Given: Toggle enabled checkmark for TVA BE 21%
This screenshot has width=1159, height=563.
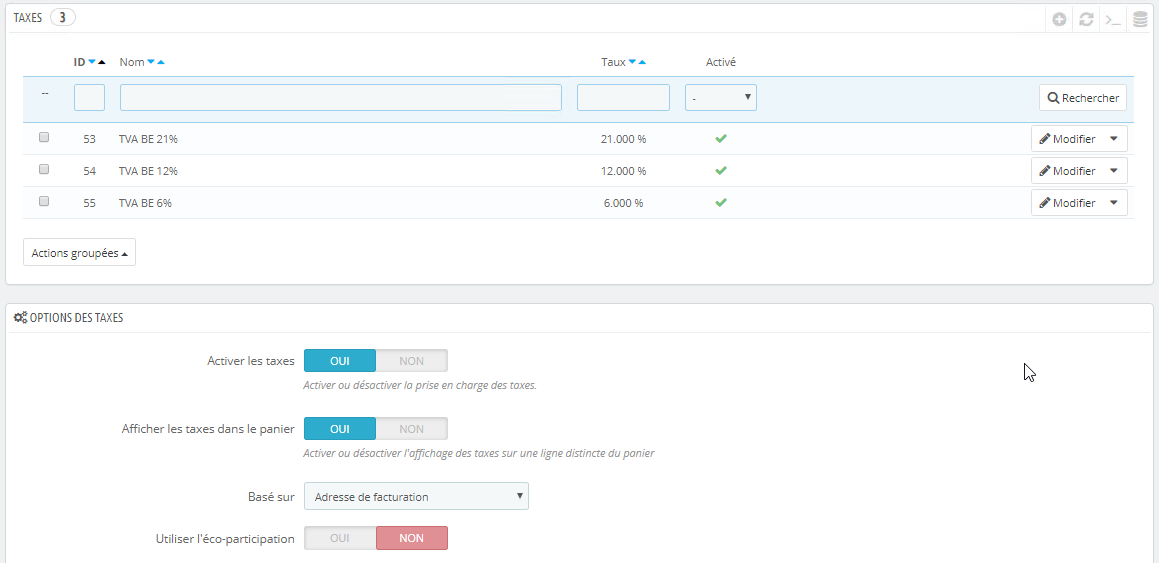Looking at the screenshot, I should [x=721, y=138].
